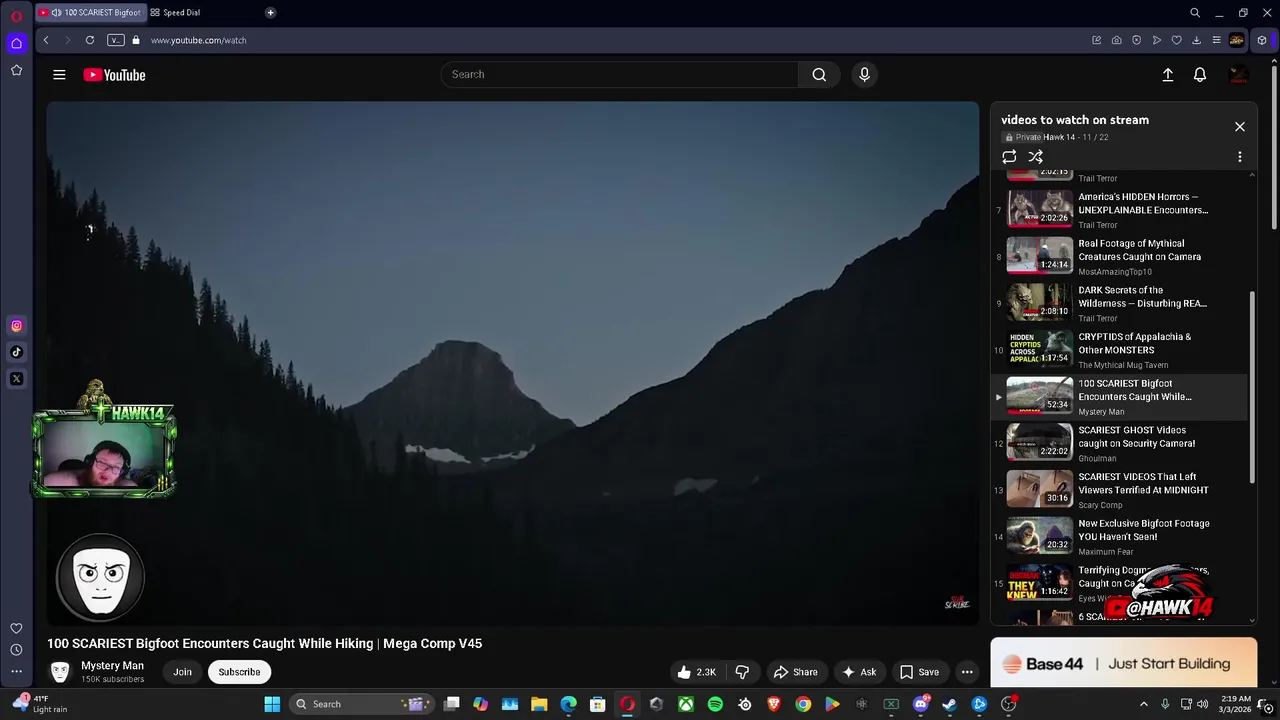Open Opera sidebar bookmarks star
This screenshot has width=1280, height=720.
coord(16,70)
